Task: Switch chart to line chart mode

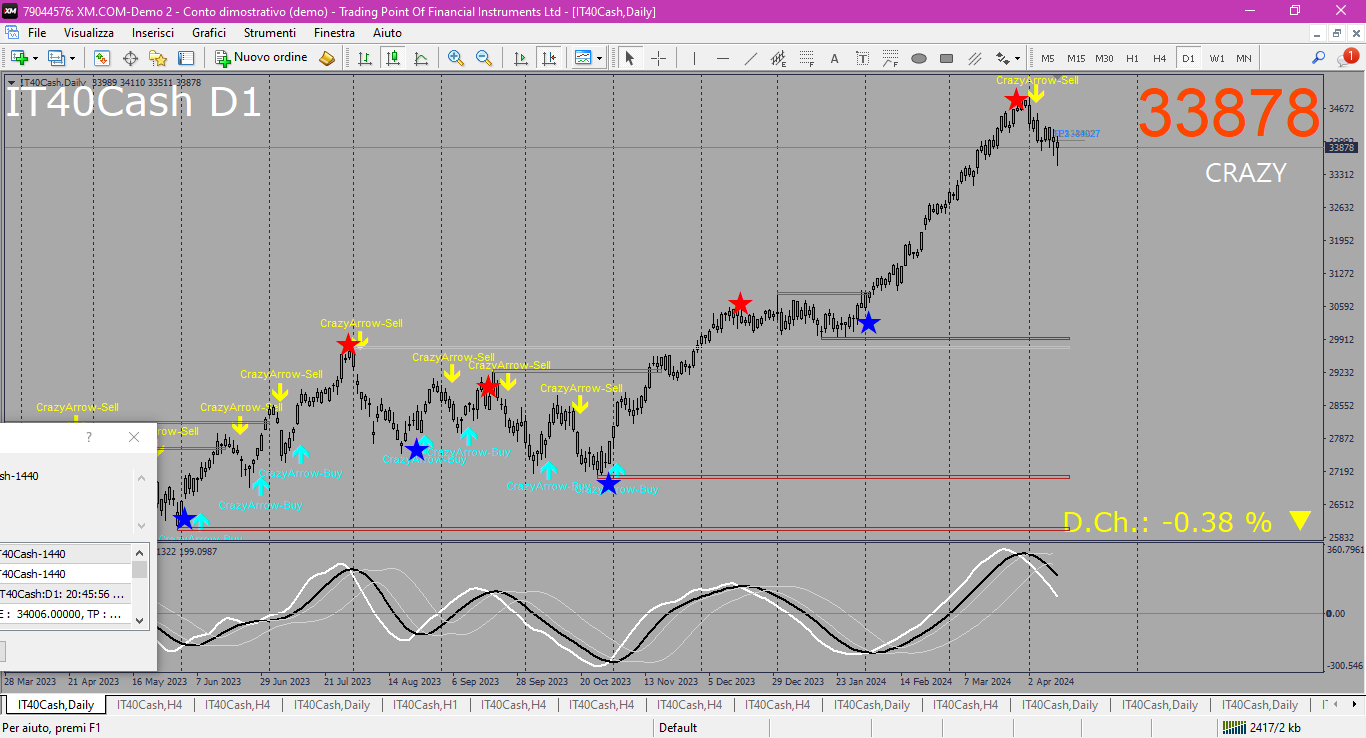Action: point(421,58)
